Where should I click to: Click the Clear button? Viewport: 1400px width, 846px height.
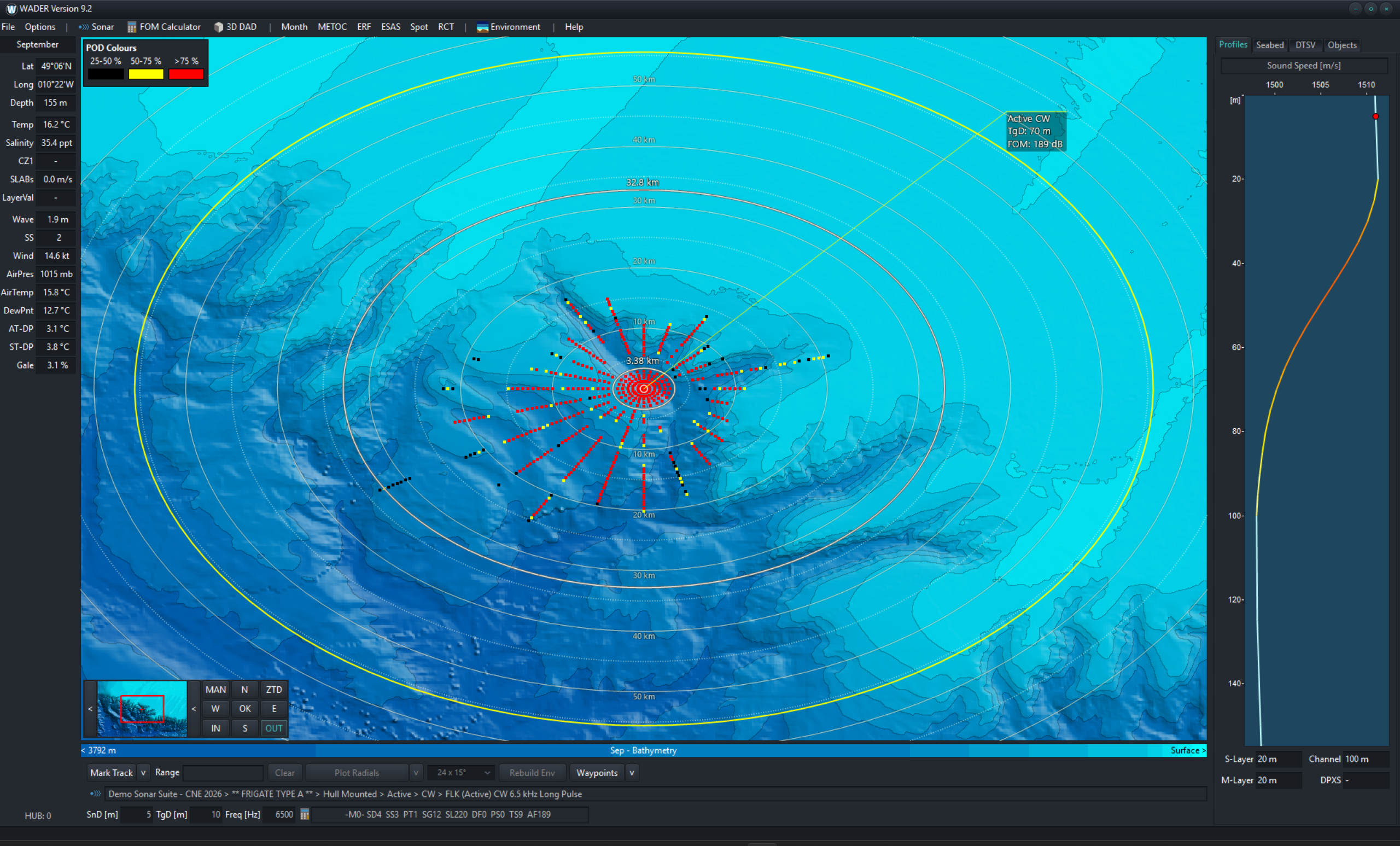coord(285,773)
